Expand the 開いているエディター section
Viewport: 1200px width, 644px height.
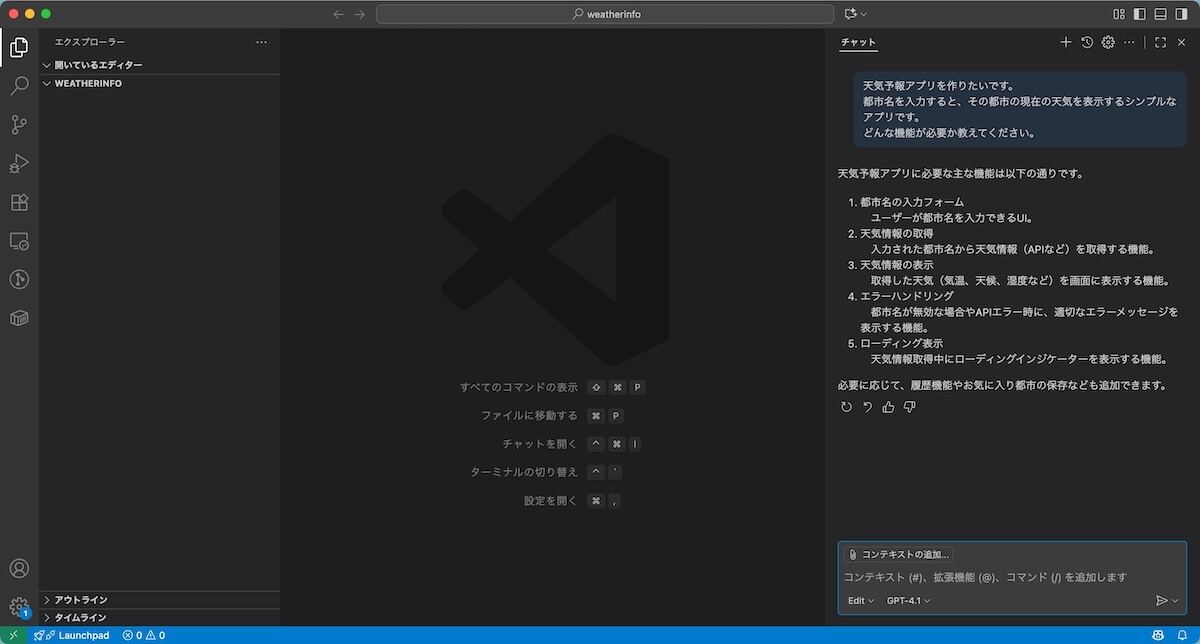(160, 65)
